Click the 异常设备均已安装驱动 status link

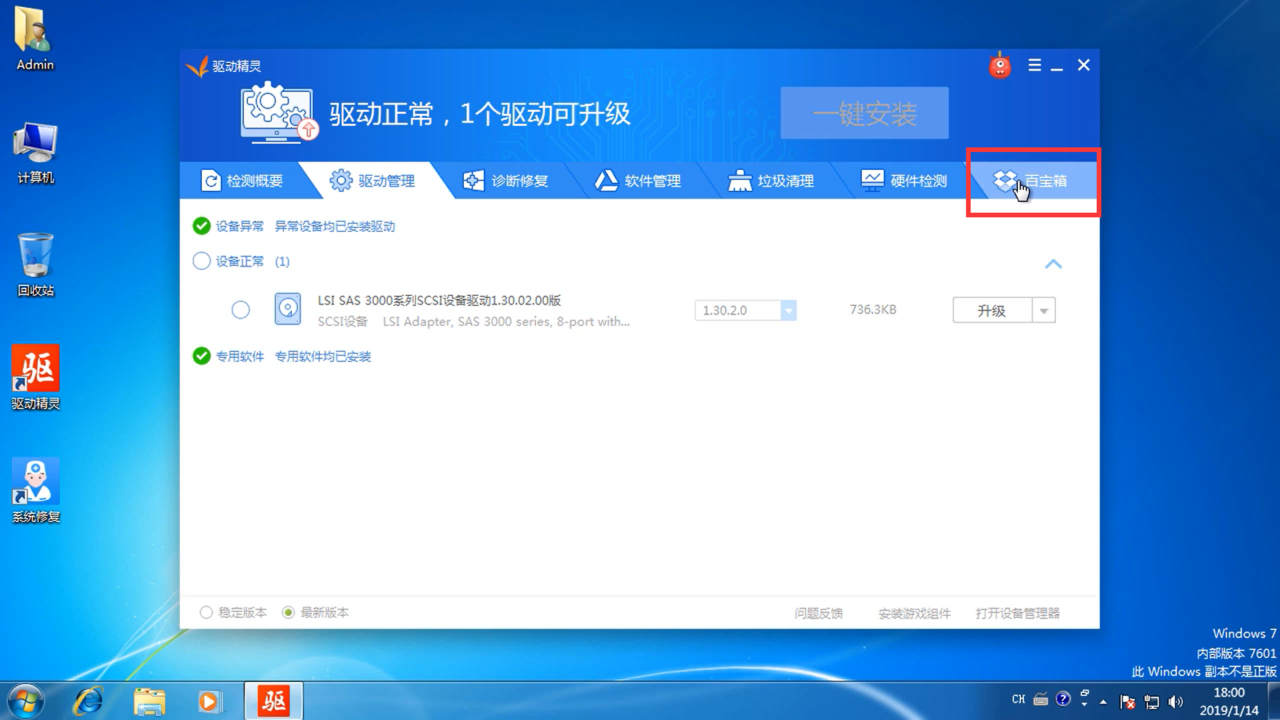point(335,227)
